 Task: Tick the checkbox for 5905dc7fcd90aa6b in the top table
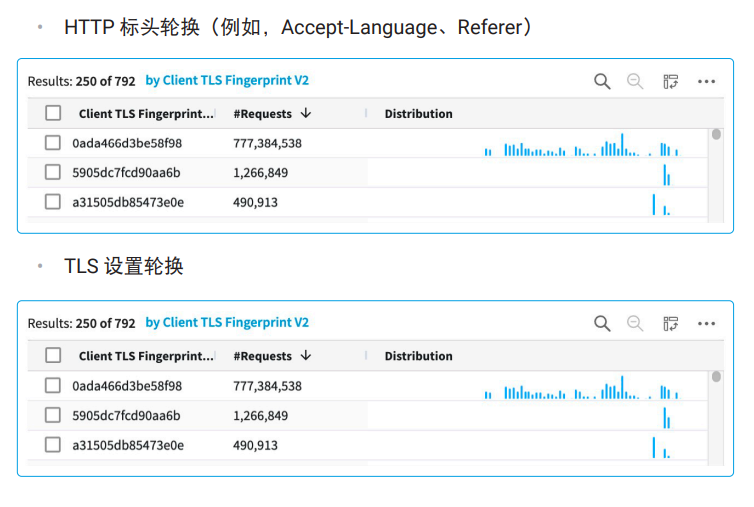[53, 172]
